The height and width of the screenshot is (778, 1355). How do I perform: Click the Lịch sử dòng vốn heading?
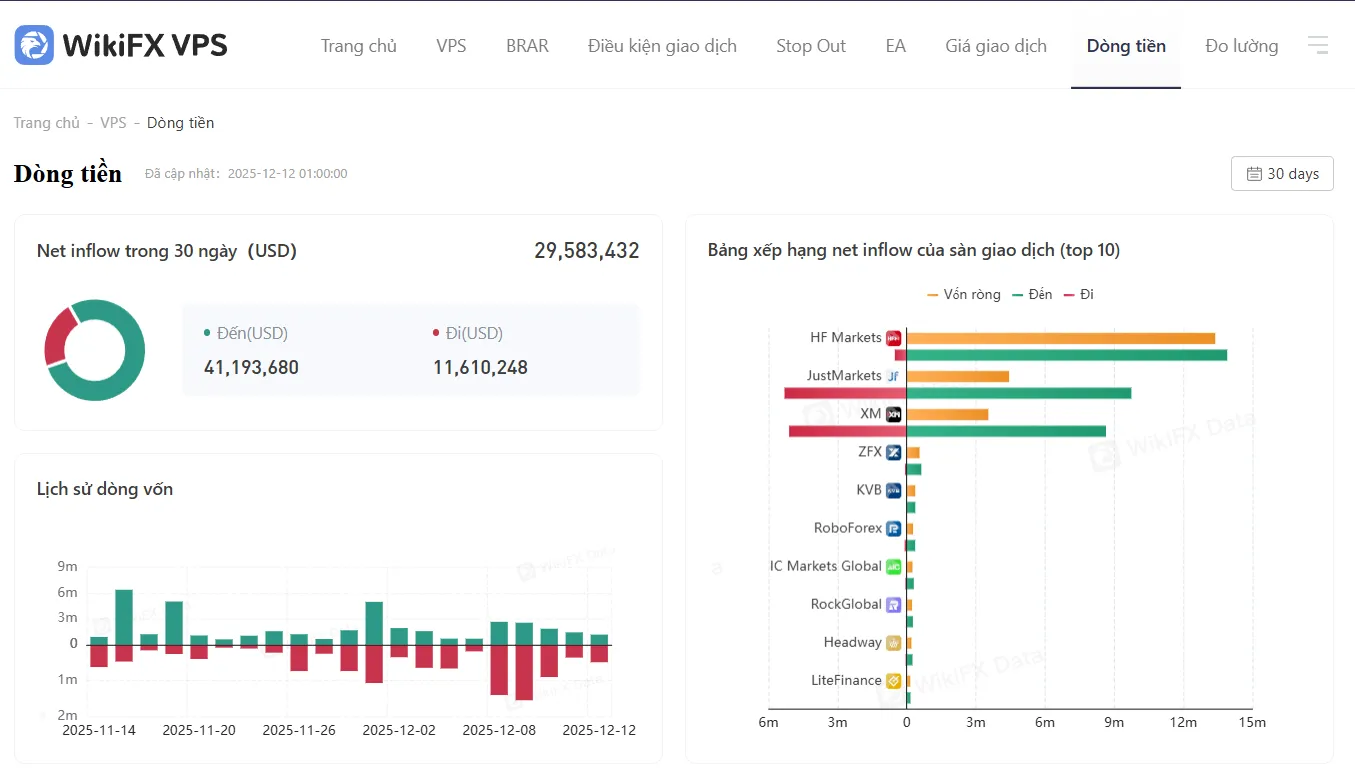(x=105, y=489)
